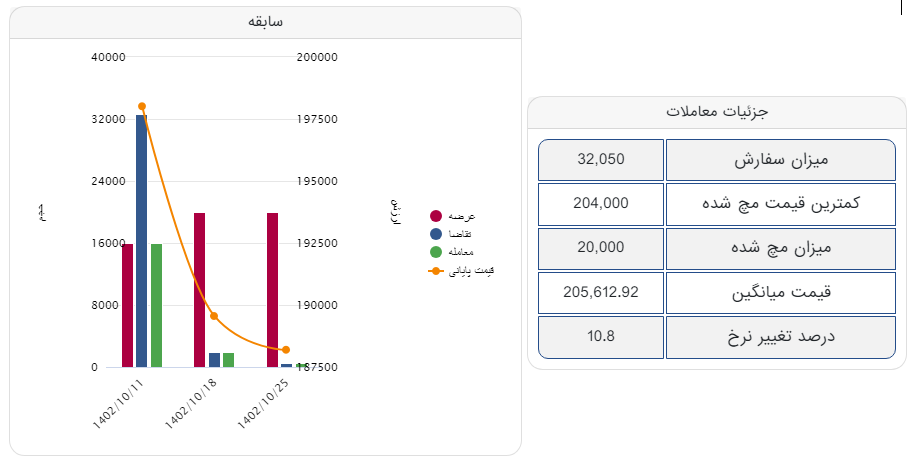
Task: Click the 205,612.92 average price value
Action: 601,292
